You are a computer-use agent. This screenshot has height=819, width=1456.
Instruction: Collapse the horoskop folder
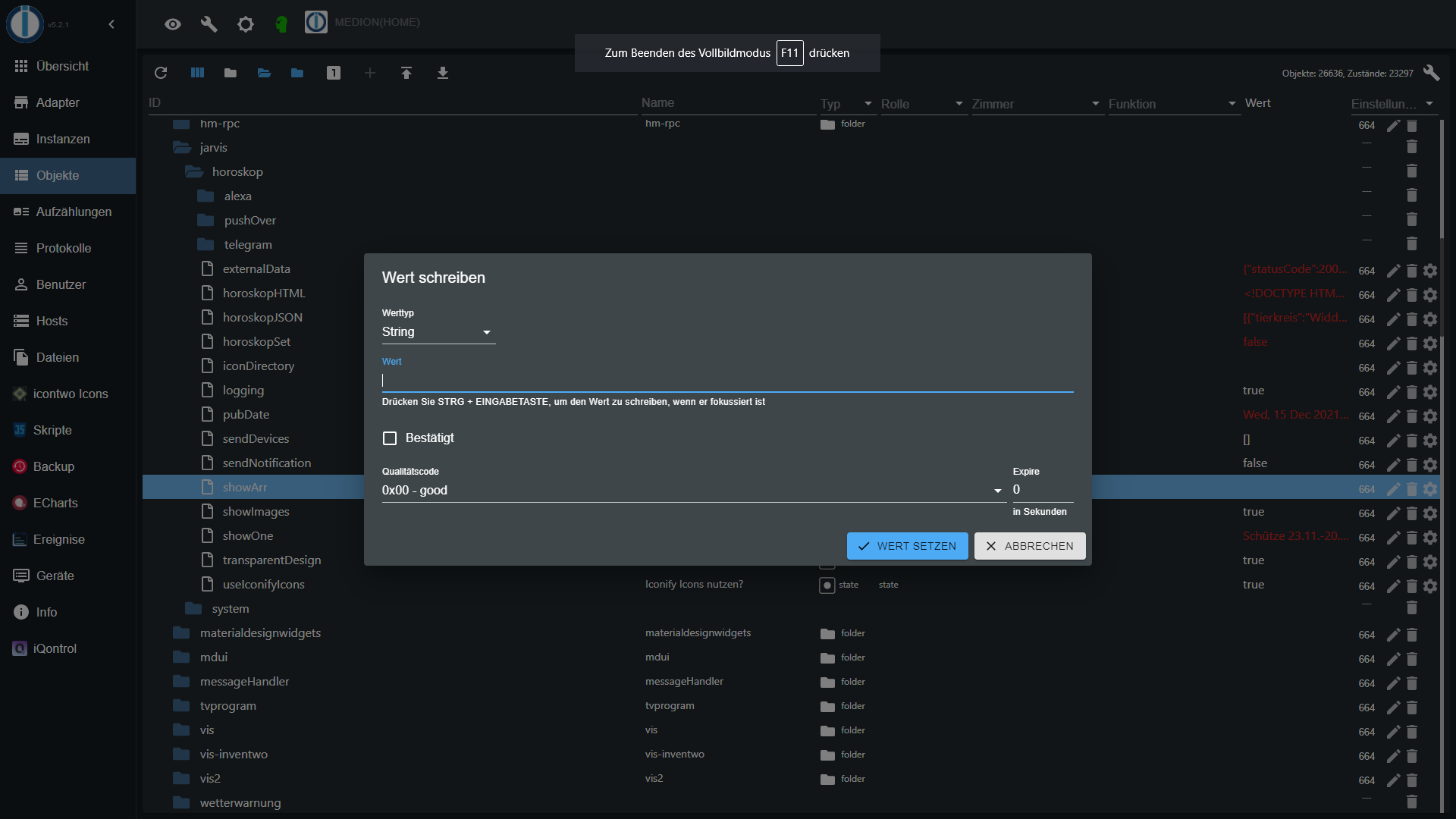(x=193, y=171)
